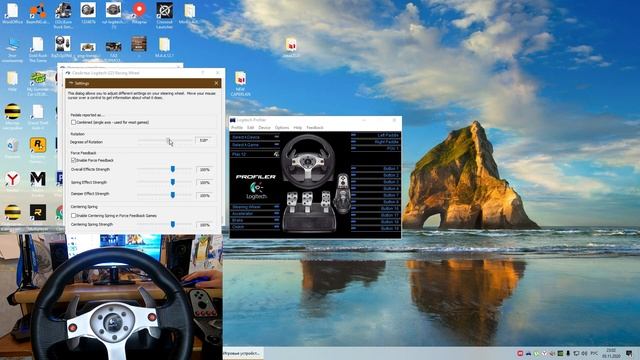640x360 pixels.
Task: Open the Help menu in Profiler
Action: click(298, 128)
